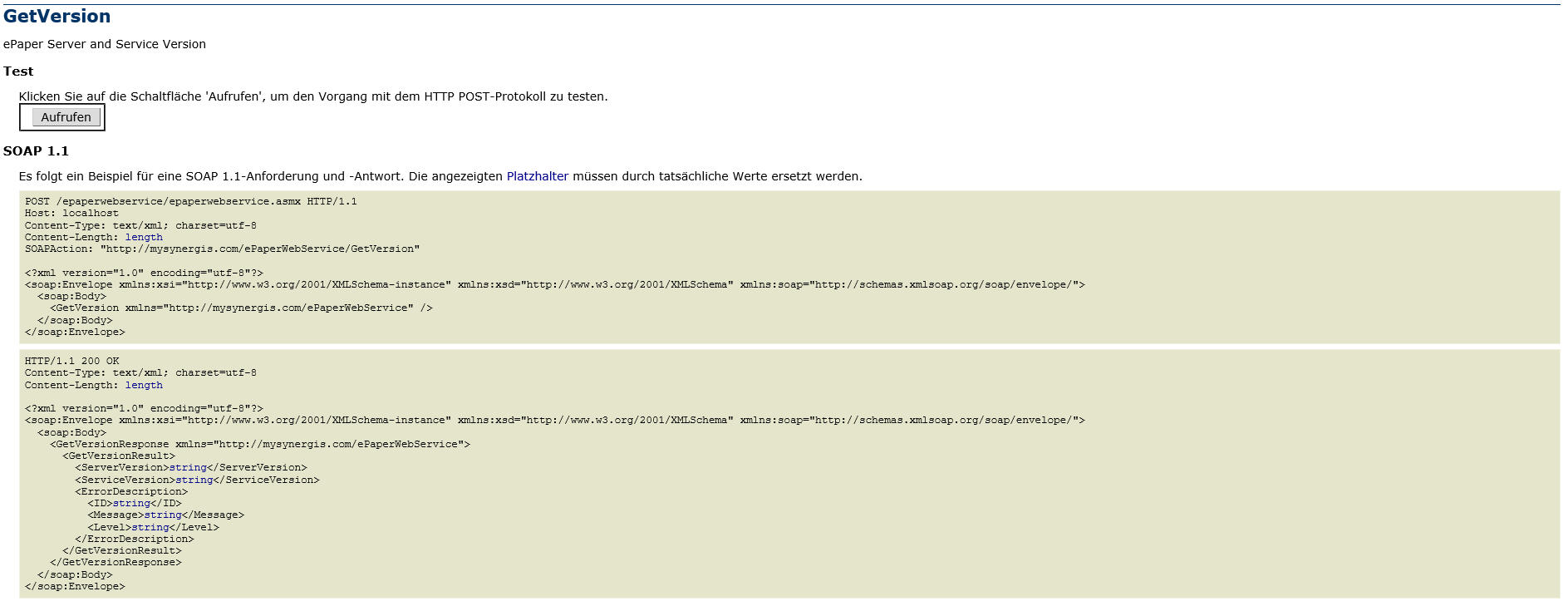This screenshot has width=1568, height=606.
Task: Select the SOAP 1.1 section heading
Action: pos(36,151)
